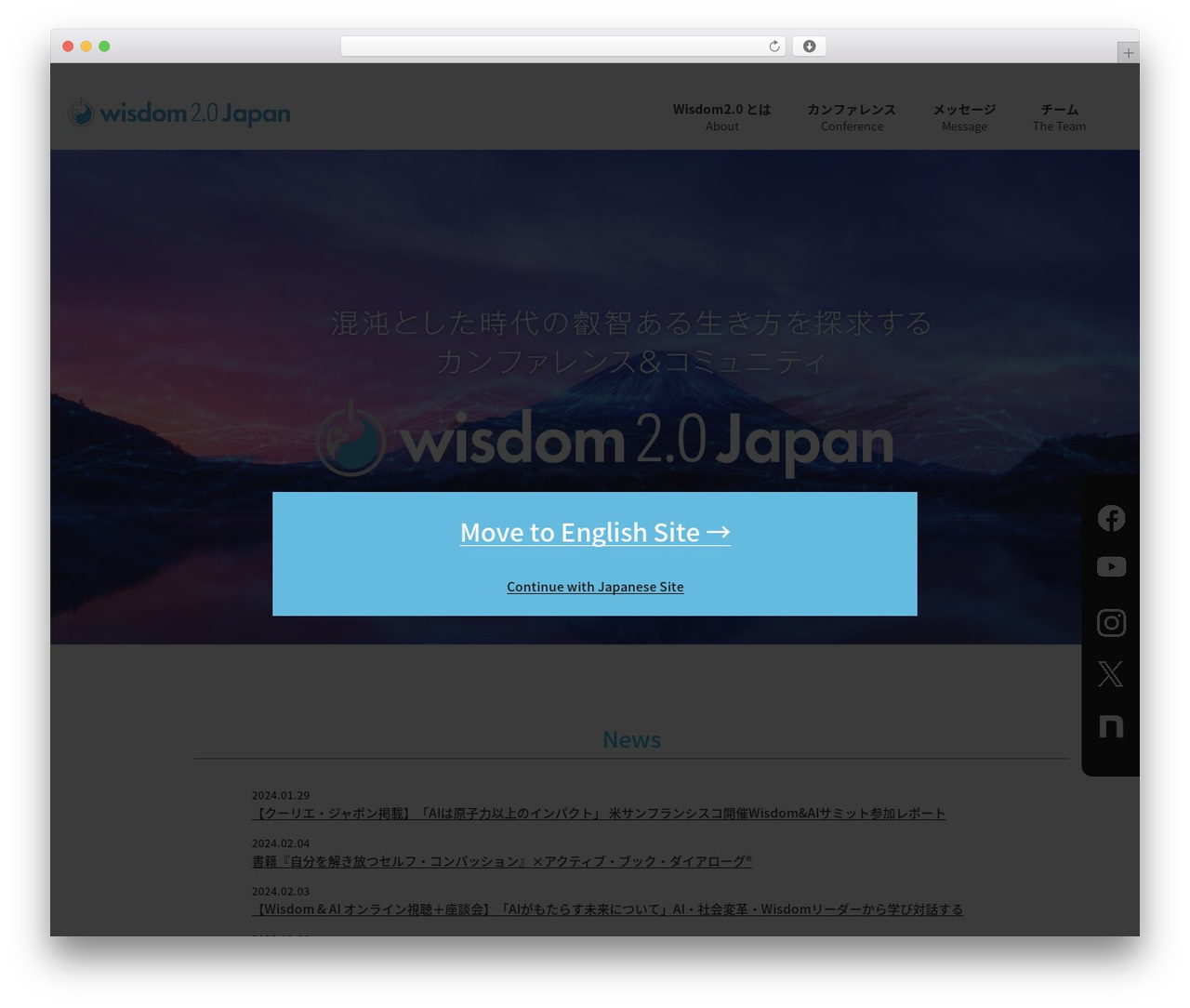Image resolution: width=1190 pixels, height=1008 pixels.
Task: Reload the page with the refresh icon
Action: pos(774,46)
